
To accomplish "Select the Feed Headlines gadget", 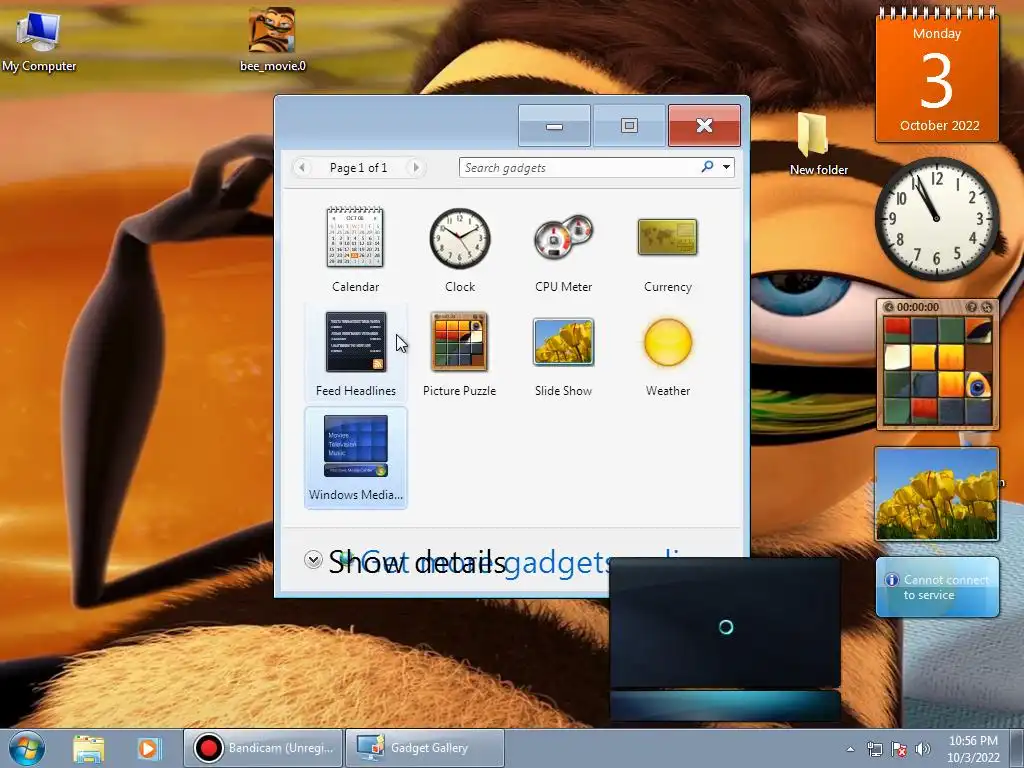I will click(x=355, y=353).
